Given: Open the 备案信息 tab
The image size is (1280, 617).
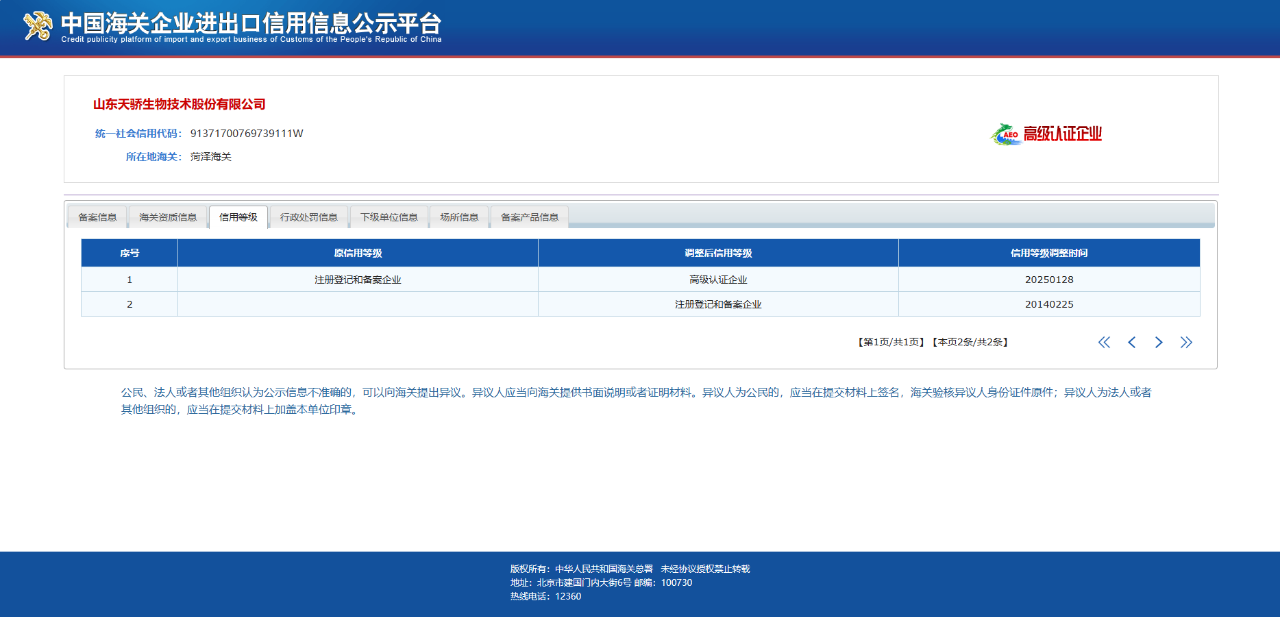Looking at the screenshot, I should tap(97, 217).
